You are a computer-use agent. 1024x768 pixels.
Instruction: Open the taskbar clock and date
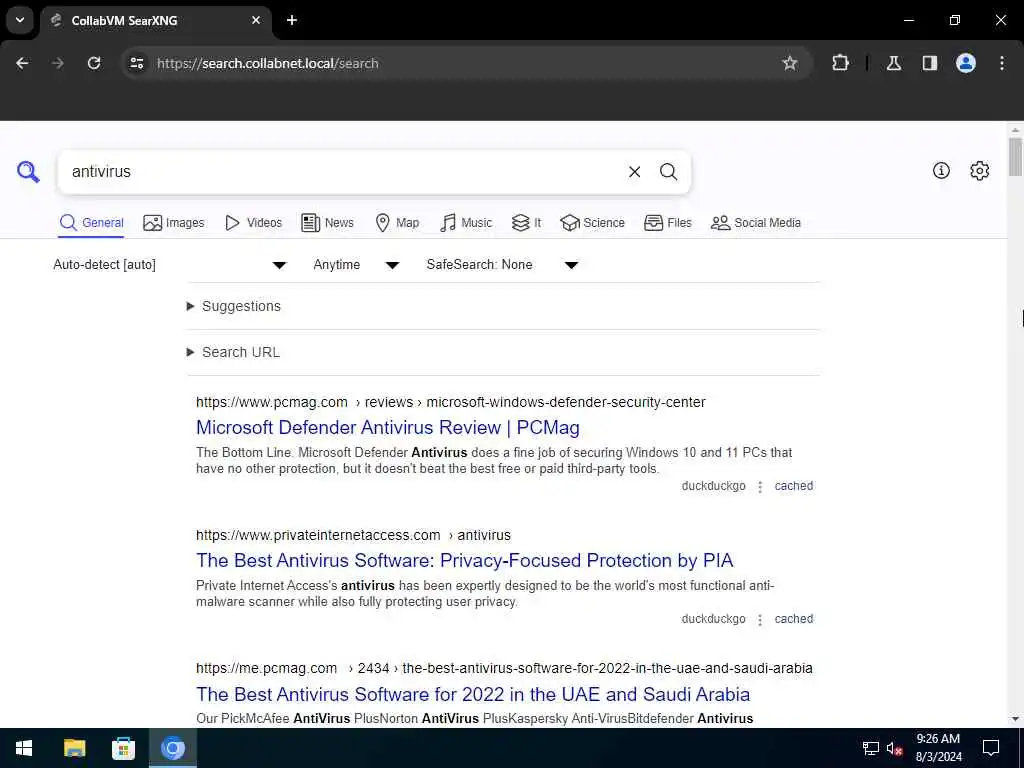coord(938,748)
